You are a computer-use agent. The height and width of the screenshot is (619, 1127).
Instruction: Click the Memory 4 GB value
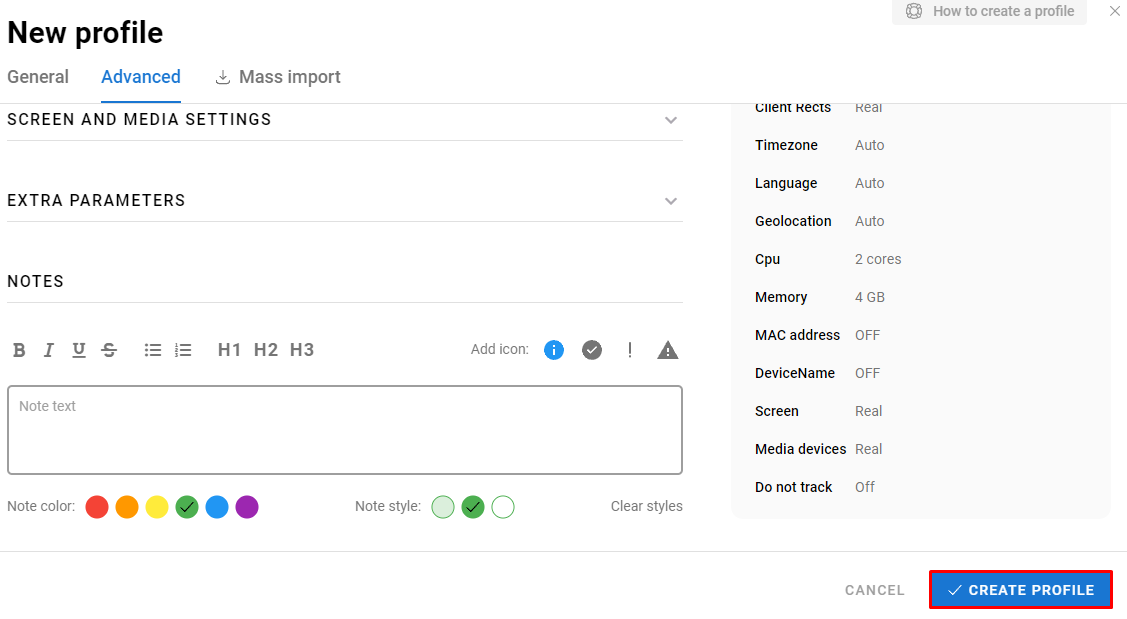point(870,298)
